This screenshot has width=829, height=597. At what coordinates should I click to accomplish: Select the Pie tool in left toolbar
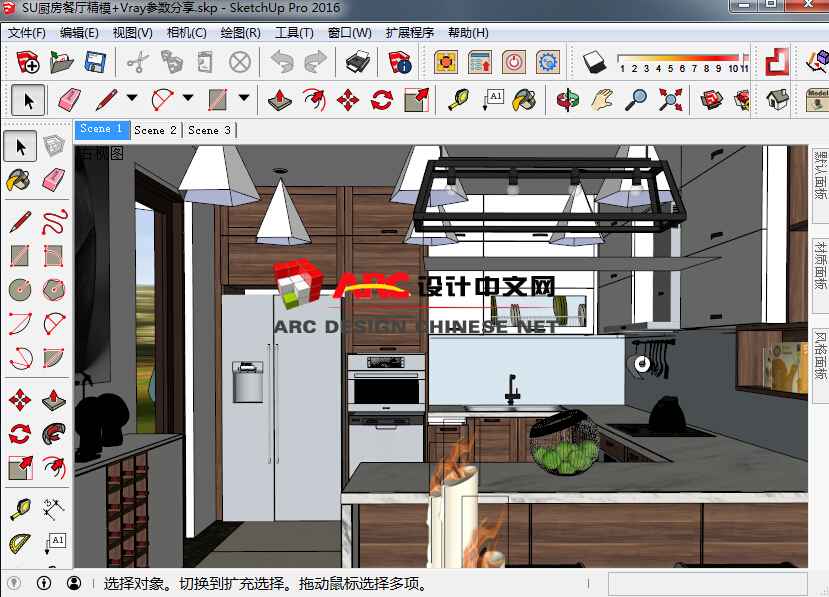pyautogui.click(x=53, y=357)
